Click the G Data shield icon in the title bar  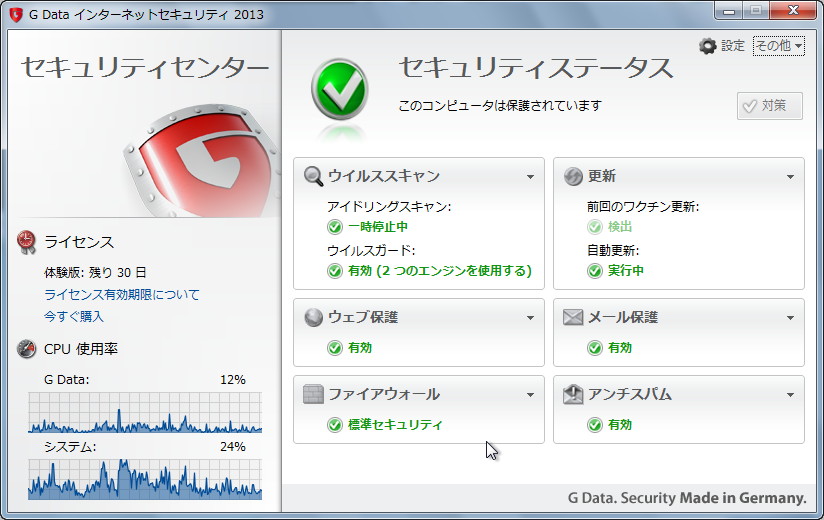(16, 14)
